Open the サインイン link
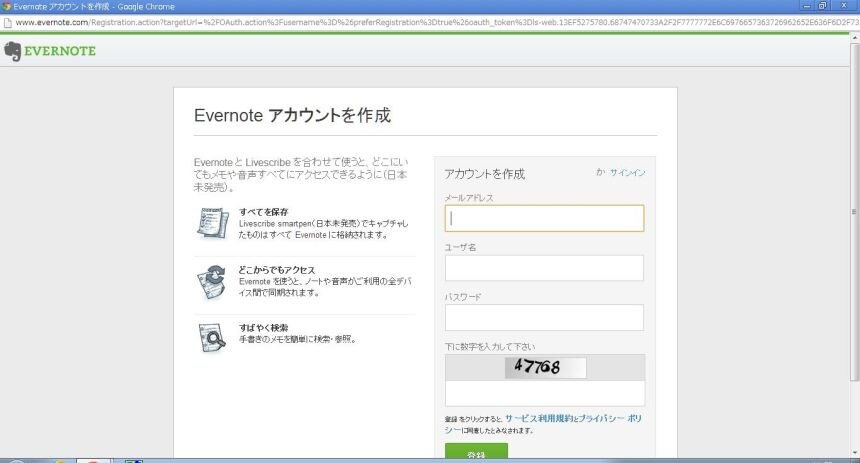Image resolution: width=860 pixels, height=463 pixels. pyautogui.click(x=627, y=172)
